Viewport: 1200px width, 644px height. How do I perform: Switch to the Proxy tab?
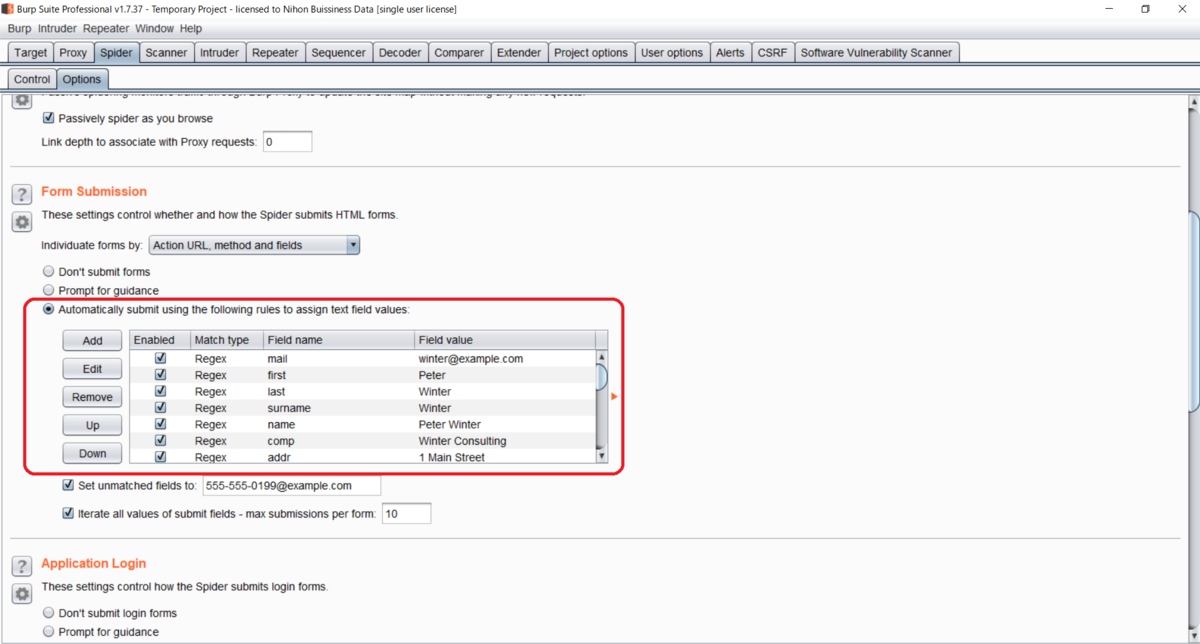click(73, 53)
